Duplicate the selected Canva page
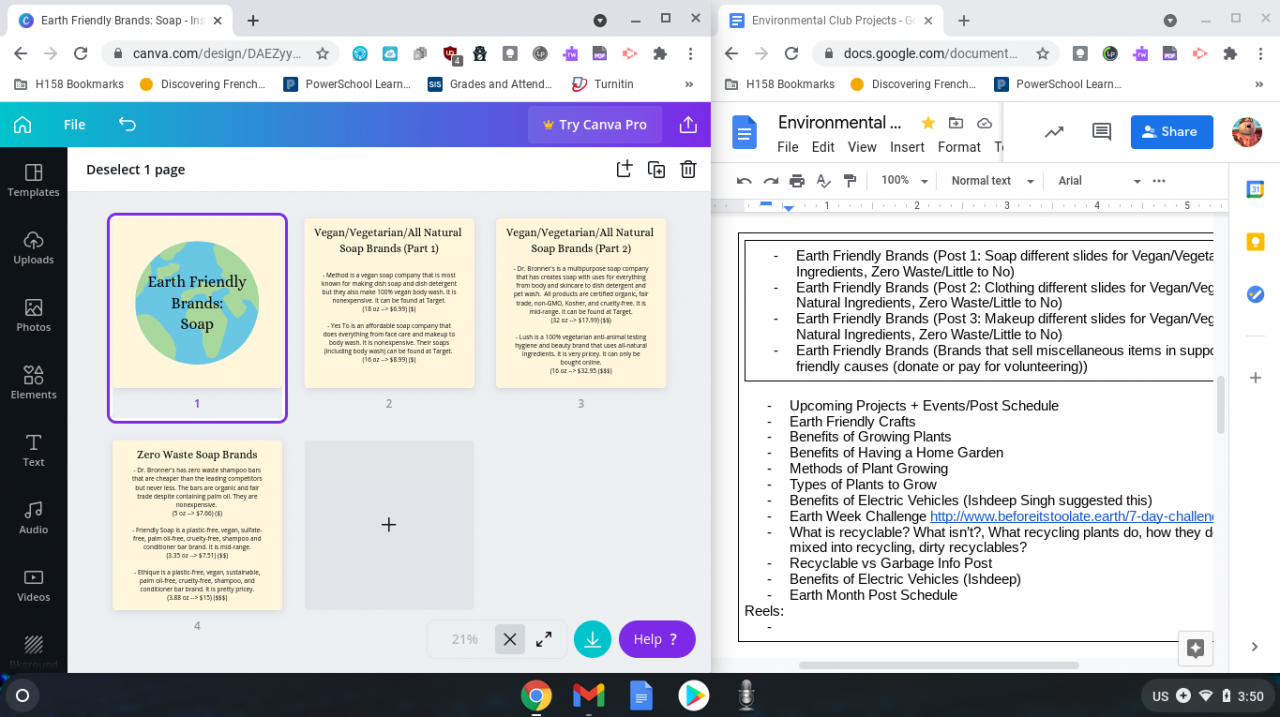This screenshot has width=1280, height=717. [x=656, y=169]
